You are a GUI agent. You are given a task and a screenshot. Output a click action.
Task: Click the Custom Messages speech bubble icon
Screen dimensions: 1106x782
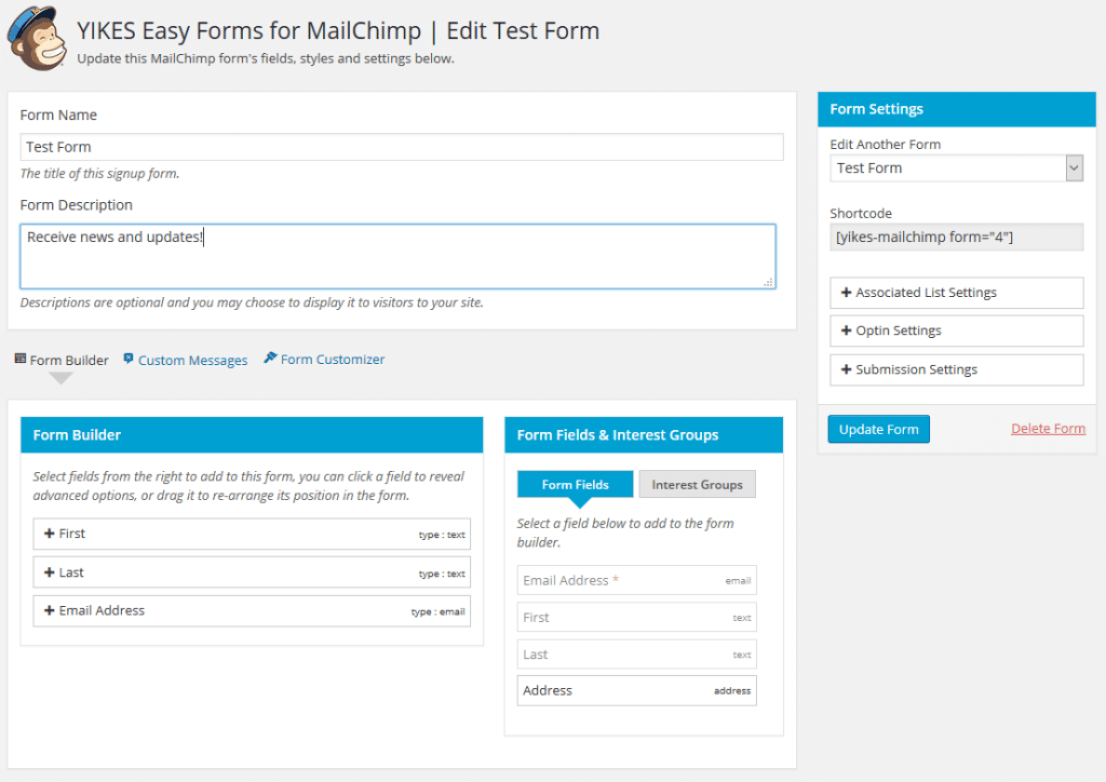coord(128,359)
